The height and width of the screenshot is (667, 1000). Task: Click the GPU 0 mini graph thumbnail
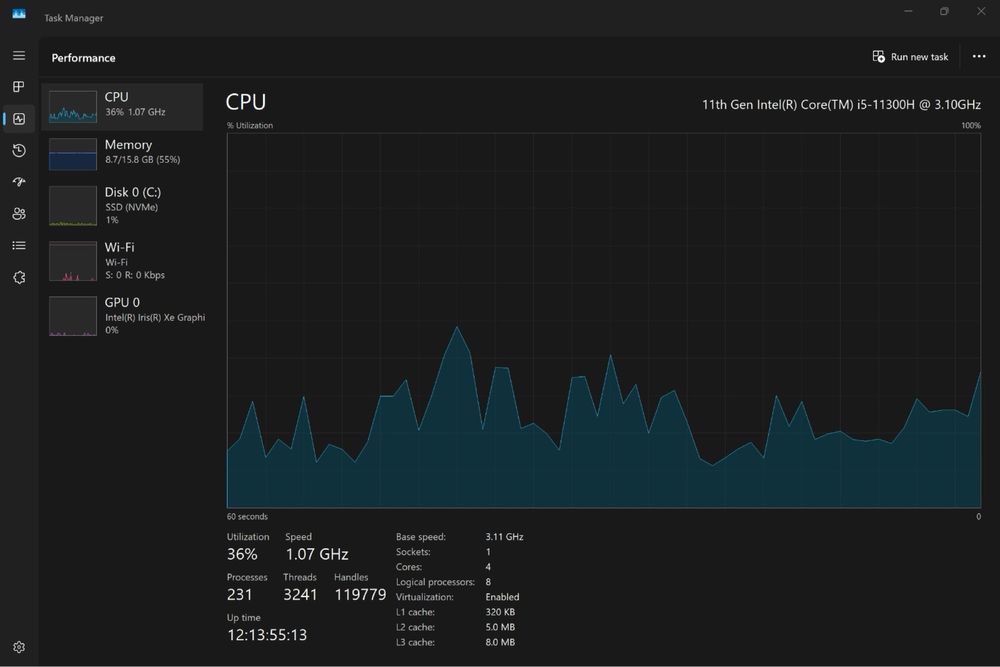coord(73,316)
